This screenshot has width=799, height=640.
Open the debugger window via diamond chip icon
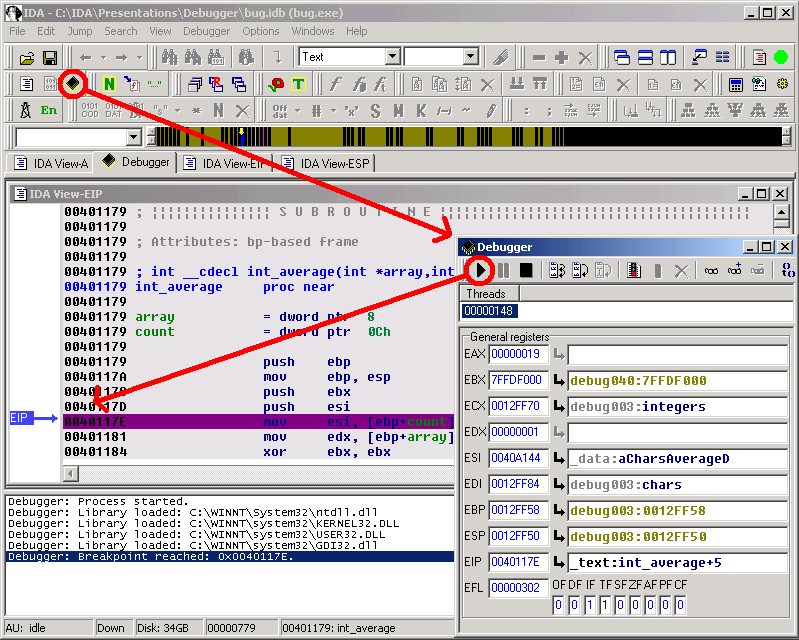pyautogui.click(x=73, y=84)
